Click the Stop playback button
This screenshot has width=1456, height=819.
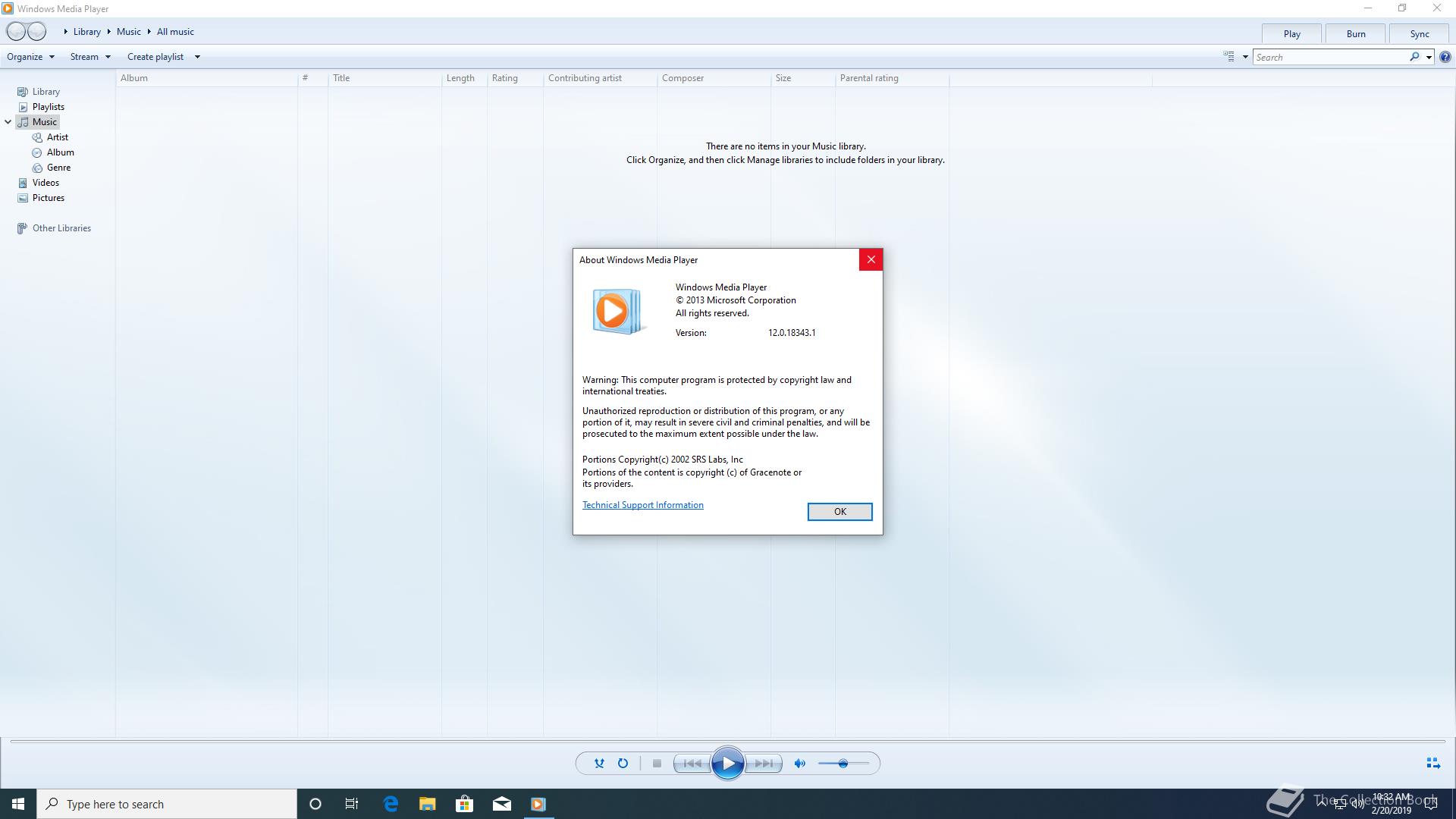coord(657,764)
